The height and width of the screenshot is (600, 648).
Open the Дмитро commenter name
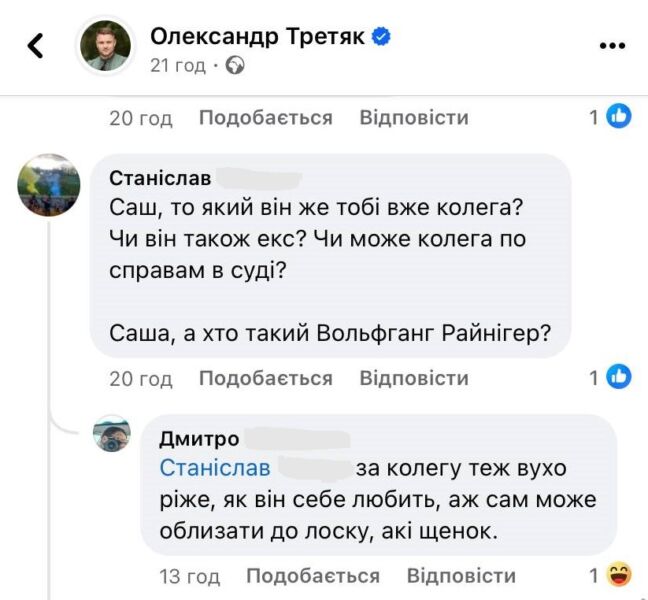[x=199, y=439]
